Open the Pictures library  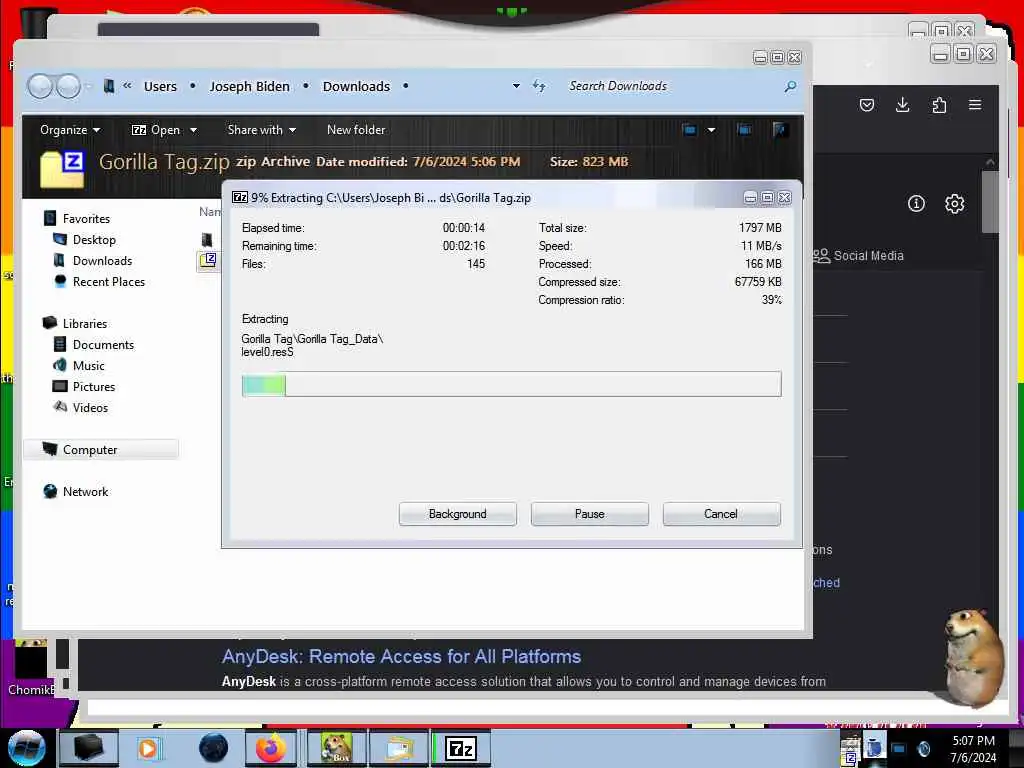tap(84, 386)
